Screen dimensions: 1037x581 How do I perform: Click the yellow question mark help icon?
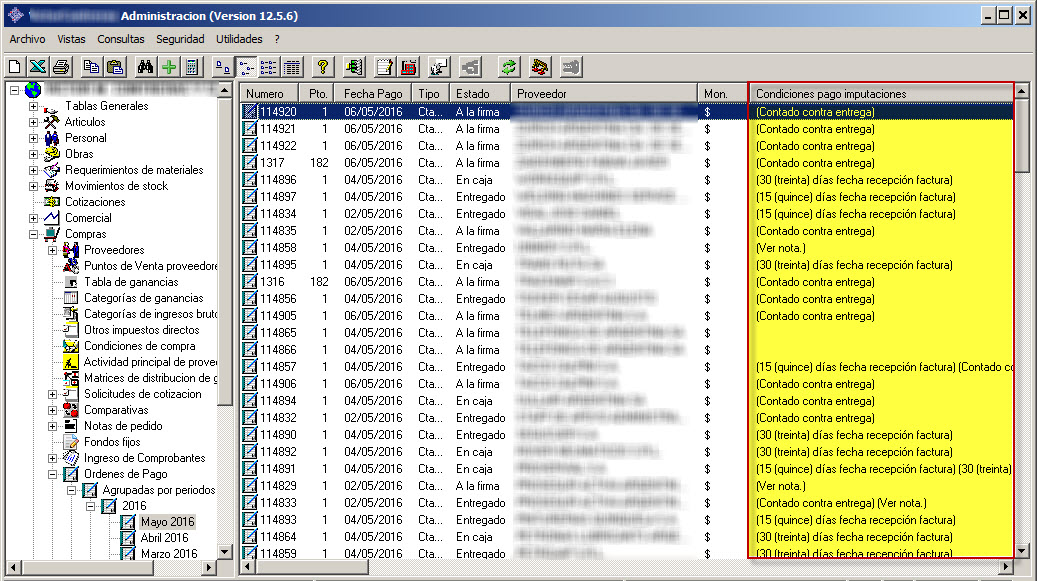point(322,67)
